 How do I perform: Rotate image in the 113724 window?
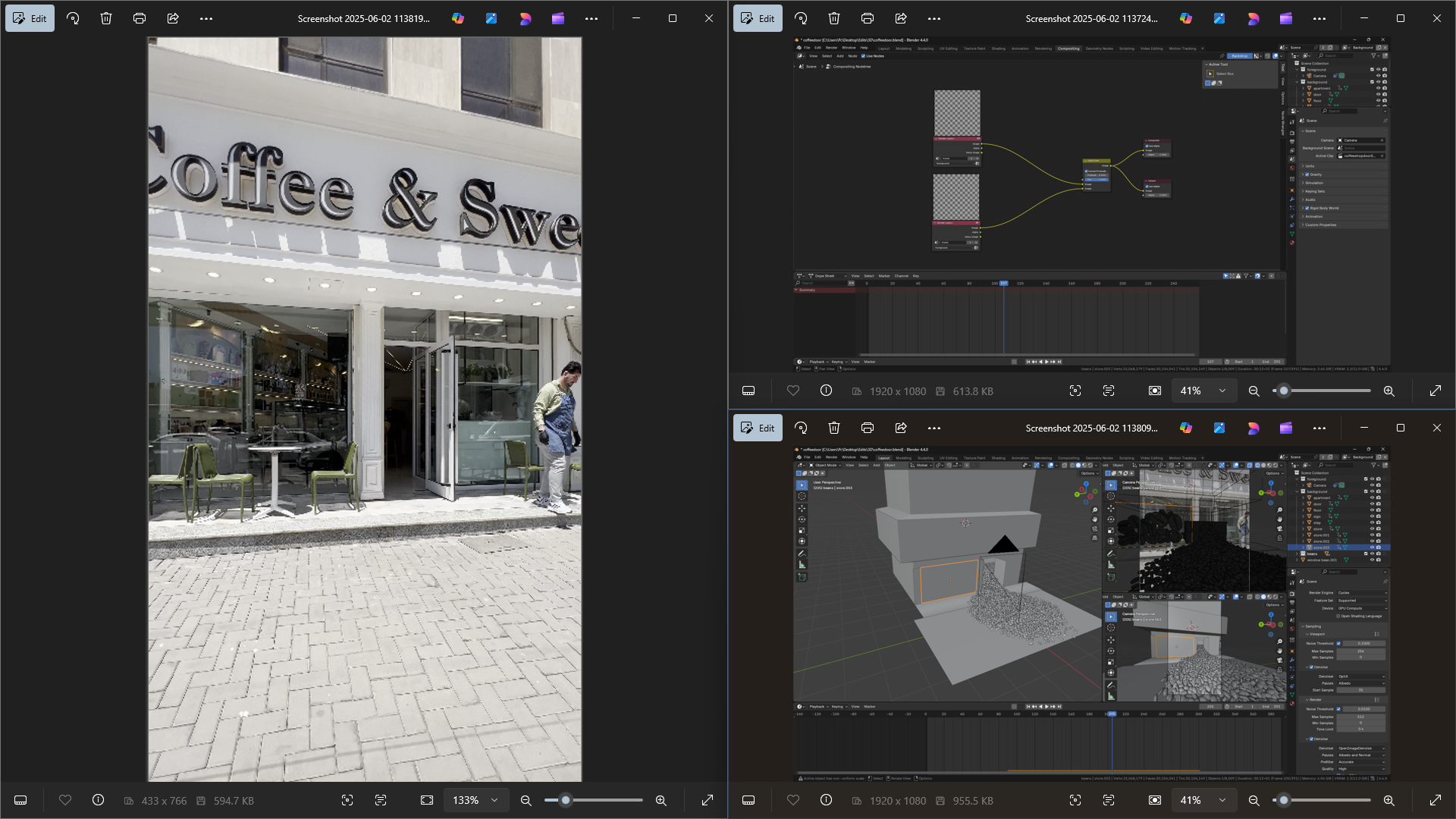click(x=801, y=18)
